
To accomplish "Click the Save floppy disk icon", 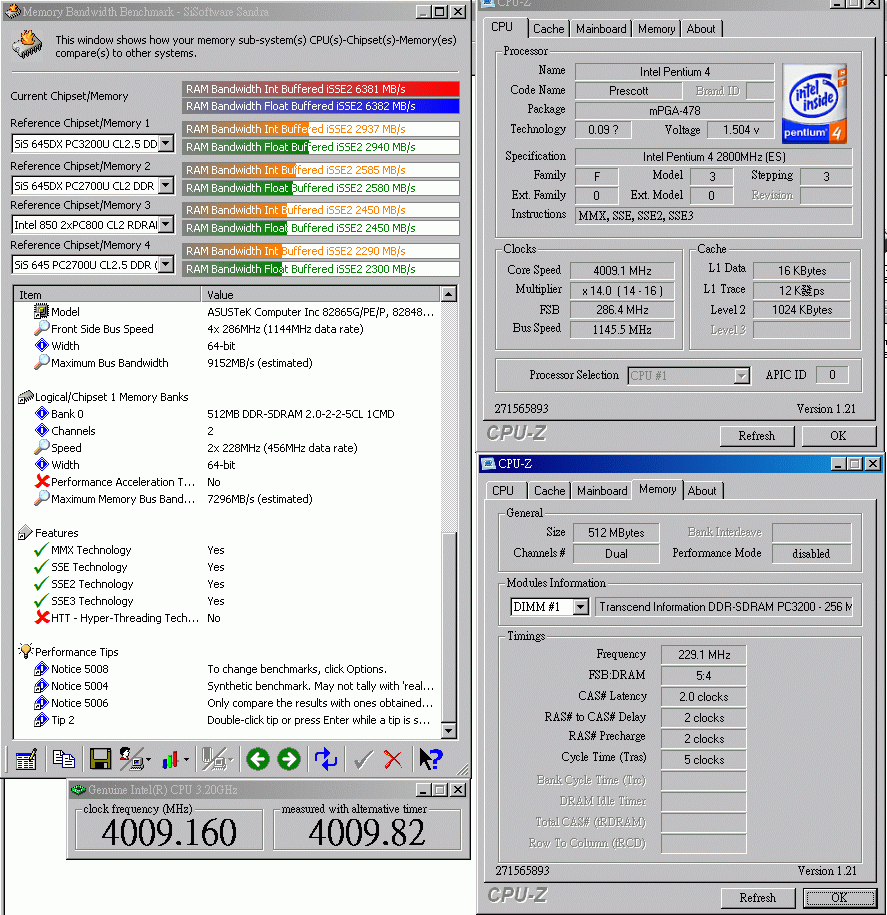I will pos(100,759).
